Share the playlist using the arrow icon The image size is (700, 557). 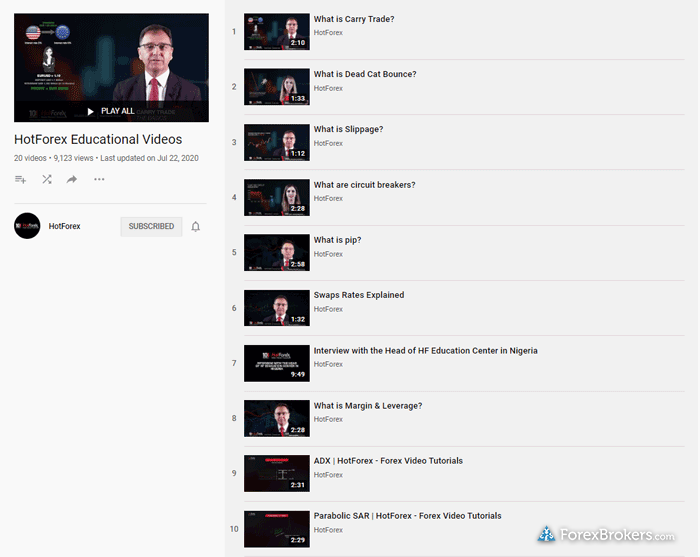coord(72,179)
